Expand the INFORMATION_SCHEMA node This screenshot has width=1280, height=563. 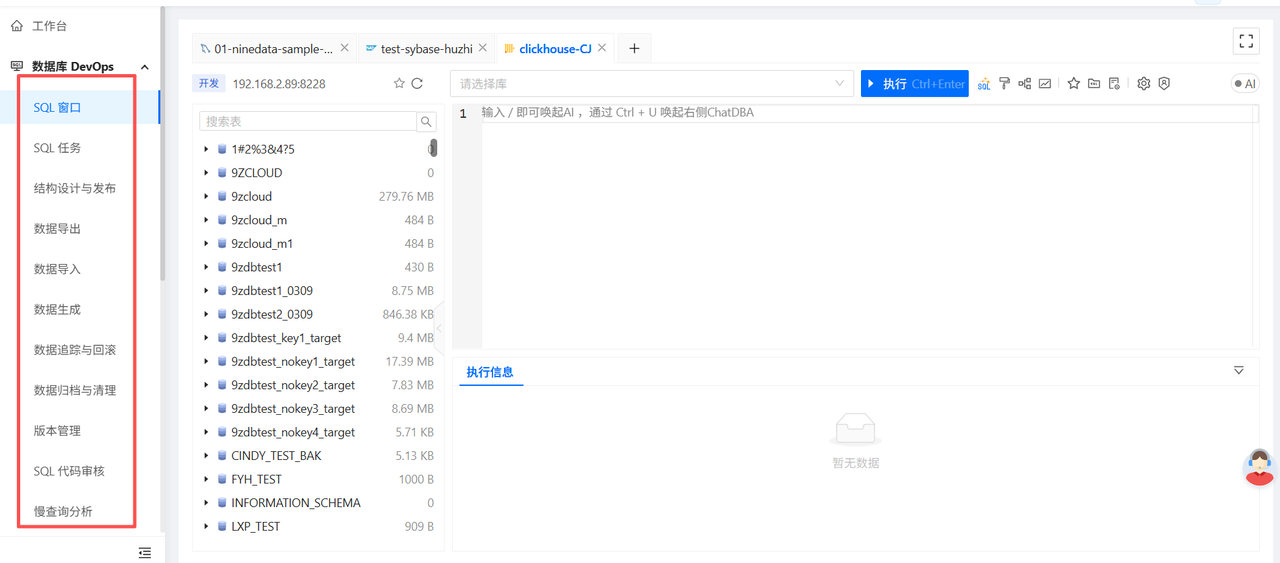207,503
